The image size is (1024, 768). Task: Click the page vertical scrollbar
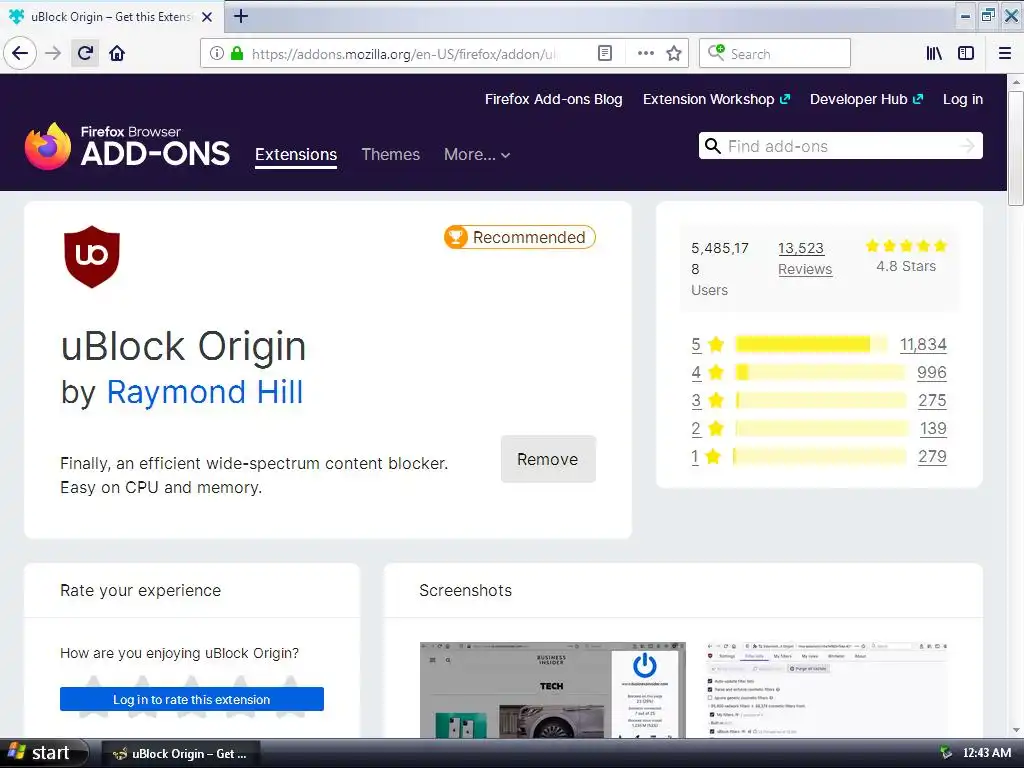coord(1015,149)
